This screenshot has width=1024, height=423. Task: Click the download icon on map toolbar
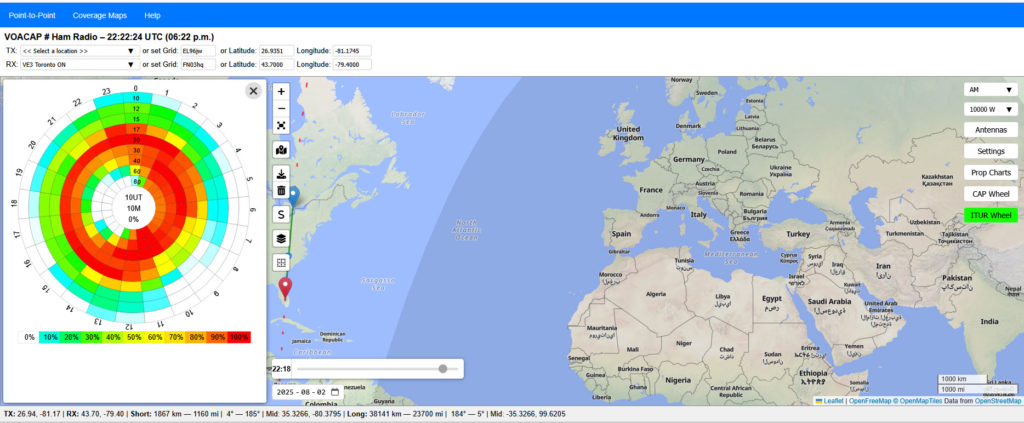(x=282, y=174)
